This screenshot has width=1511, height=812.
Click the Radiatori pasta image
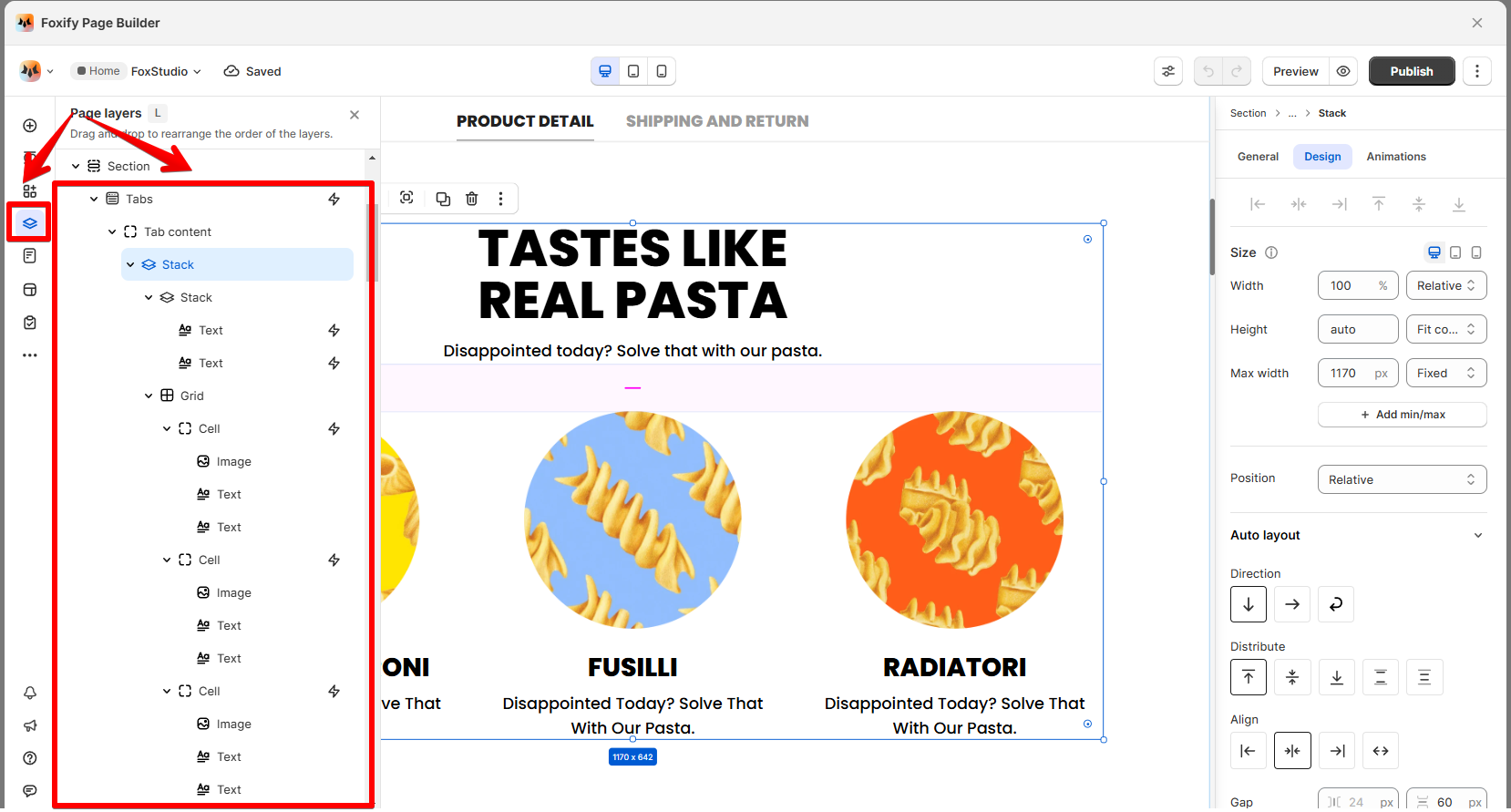[954, 520]
